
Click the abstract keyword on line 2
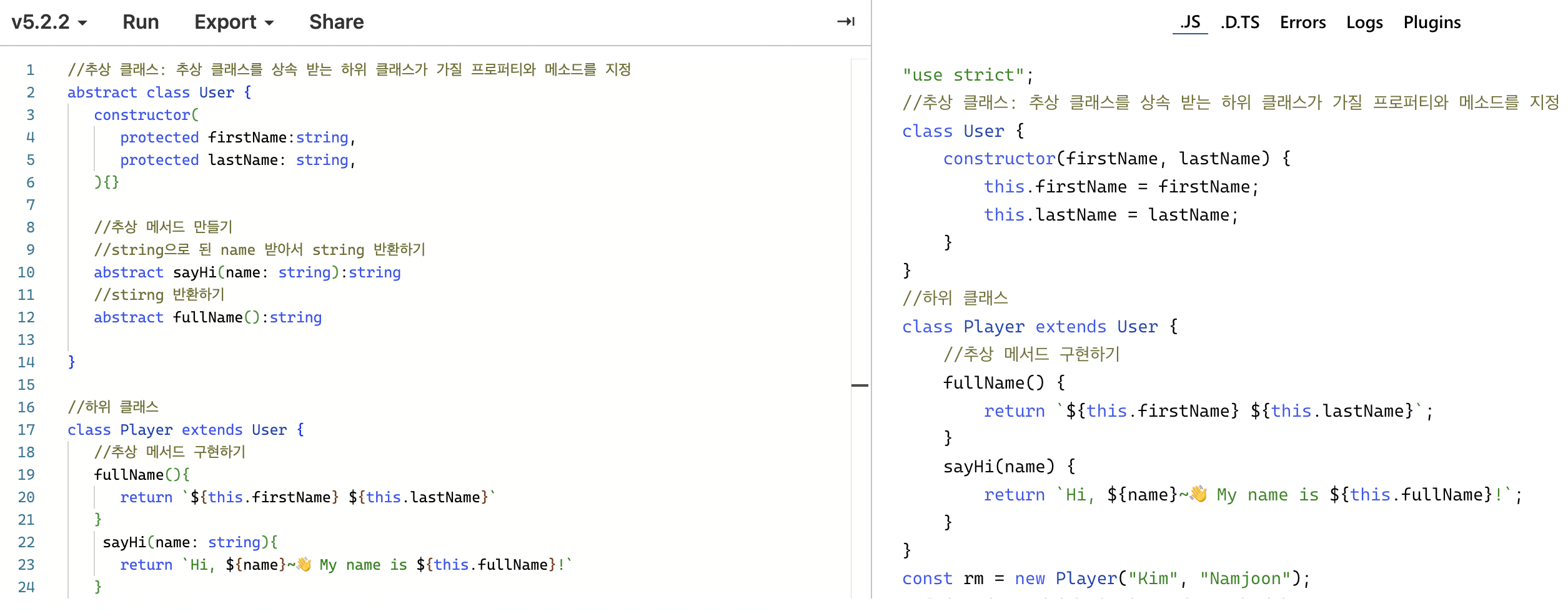[103, 92]
